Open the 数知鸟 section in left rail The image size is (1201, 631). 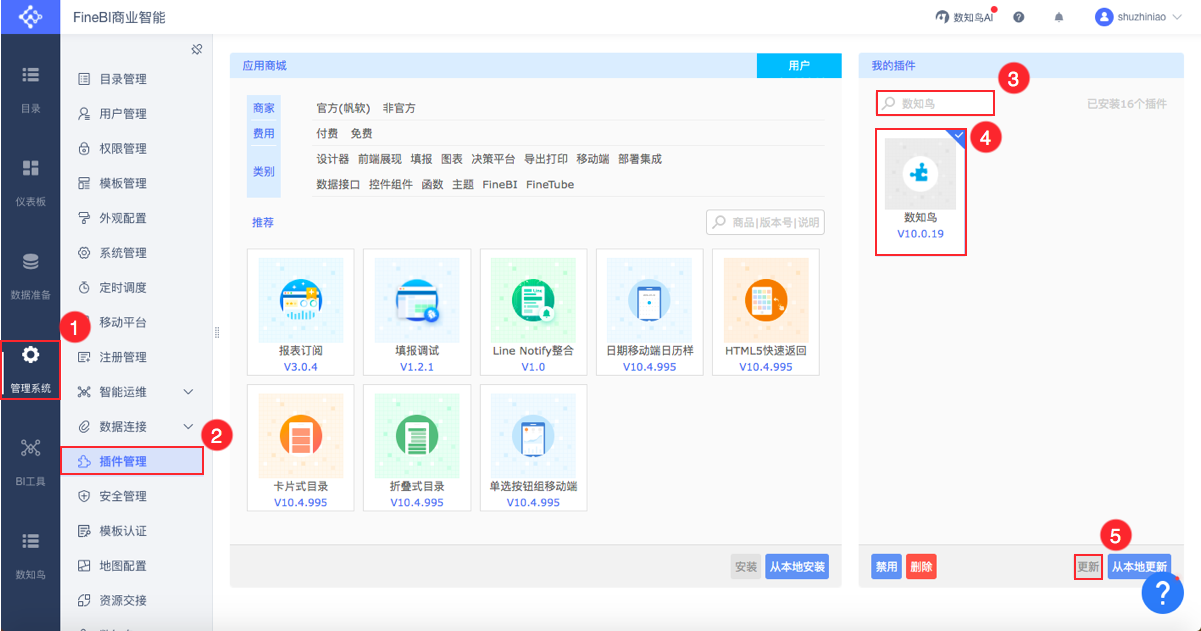30,556
